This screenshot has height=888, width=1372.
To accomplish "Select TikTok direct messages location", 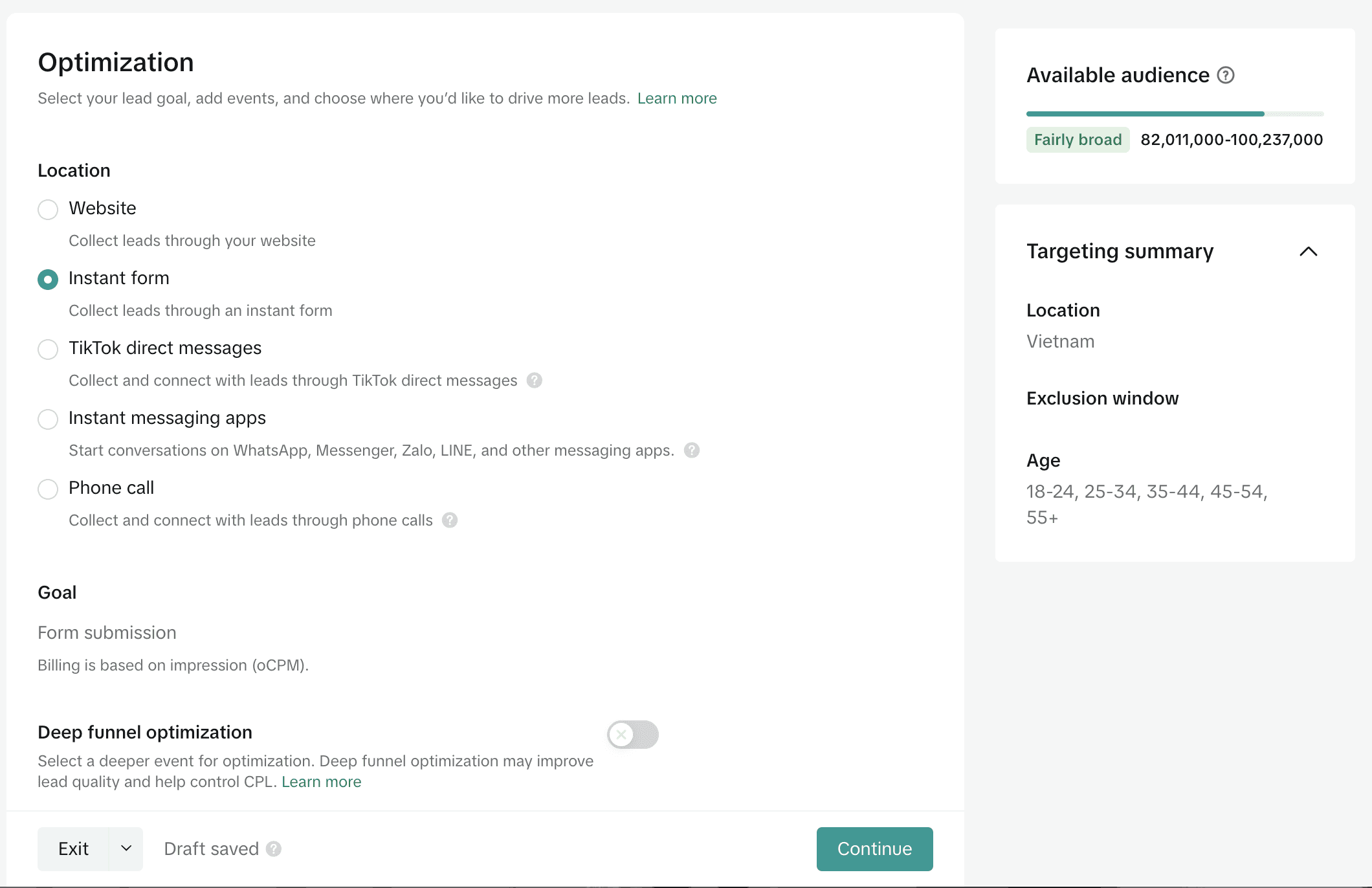I will [x=48, y=349].
